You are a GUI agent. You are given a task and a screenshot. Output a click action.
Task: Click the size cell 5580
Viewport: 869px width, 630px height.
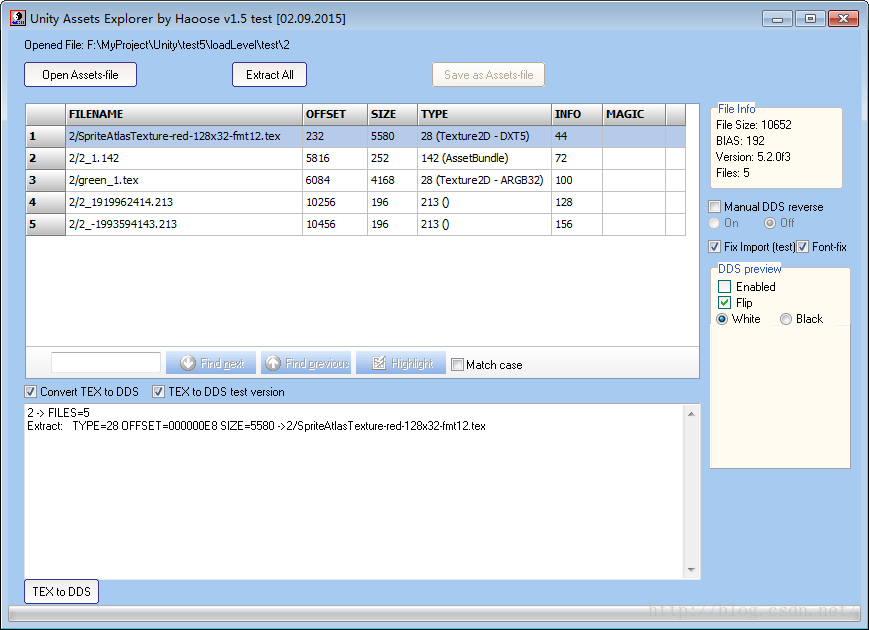coord(392,136)
